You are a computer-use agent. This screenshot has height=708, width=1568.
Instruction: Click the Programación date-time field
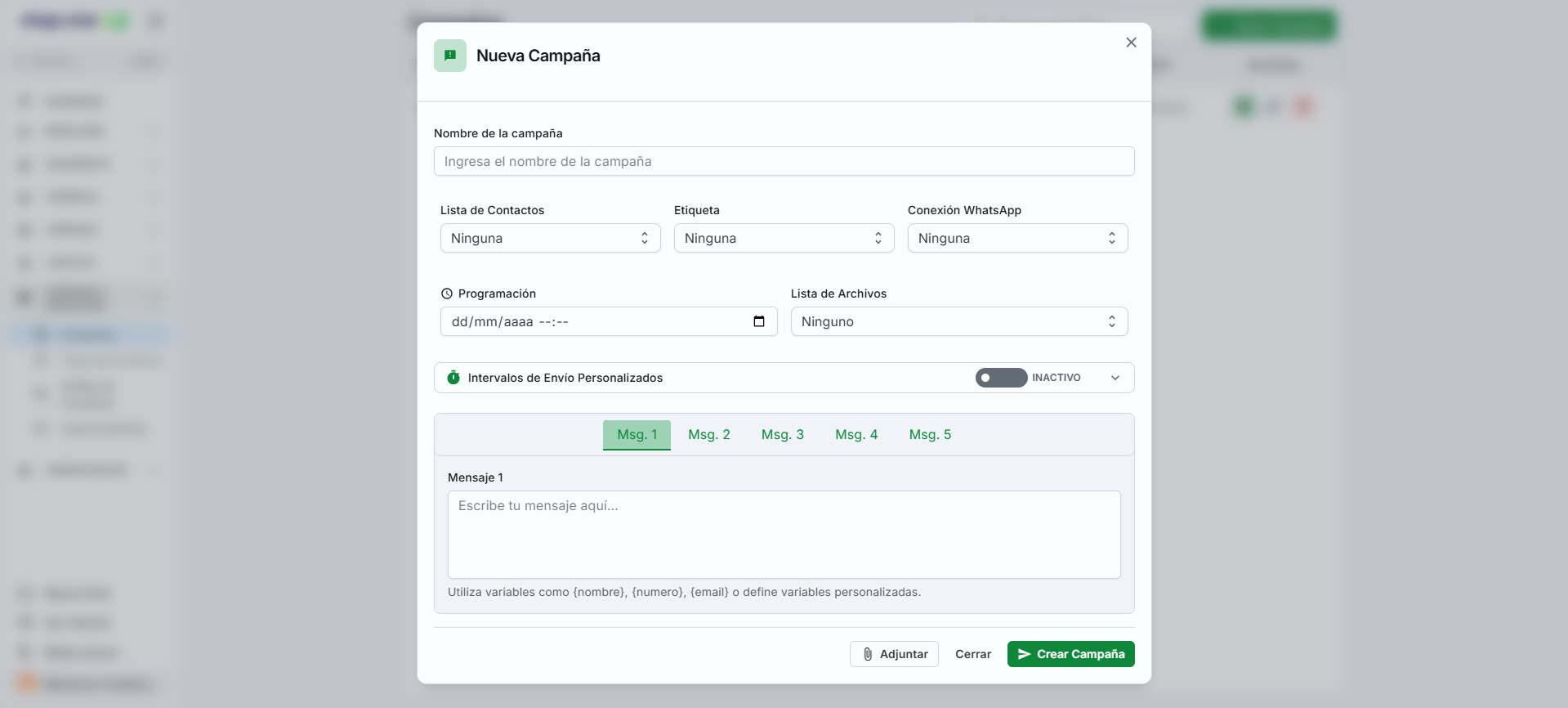tap(609, 321)
